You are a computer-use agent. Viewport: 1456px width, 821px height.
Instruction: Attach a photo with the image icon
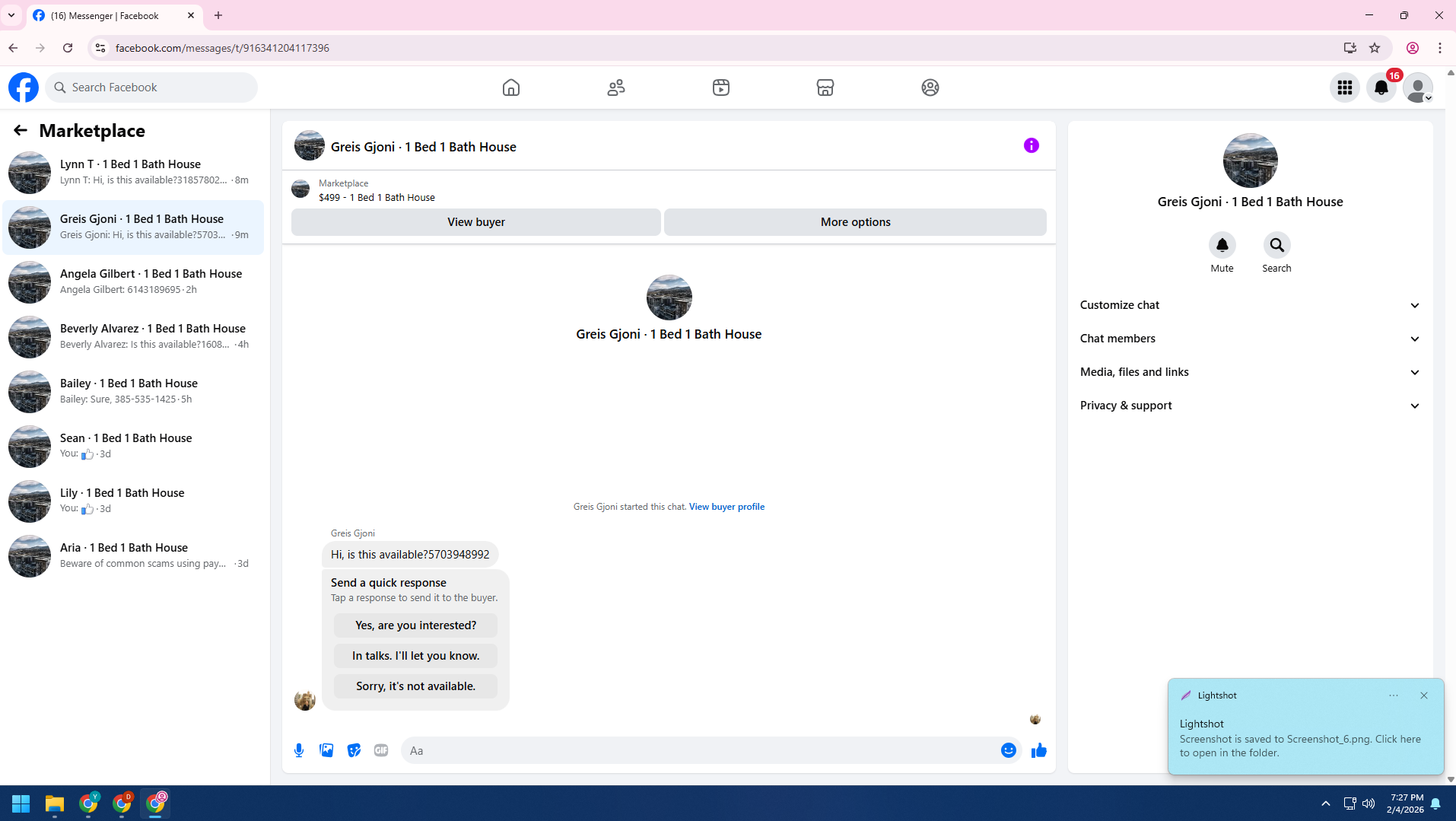click(x=326, y=750)
